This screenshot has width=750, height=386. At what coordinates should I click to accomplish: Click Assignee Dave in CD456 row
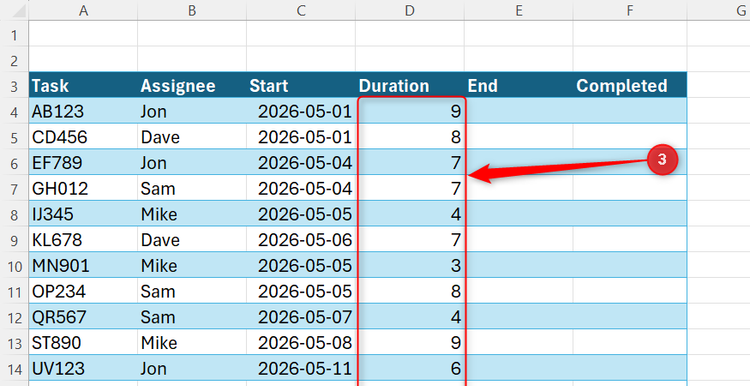click(192, 137)
